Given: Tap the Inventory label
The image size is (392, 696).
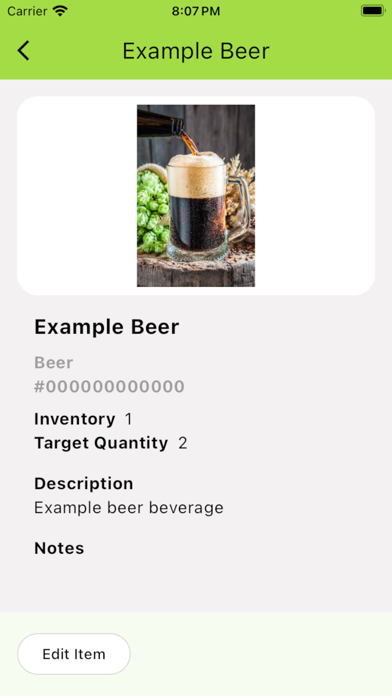Looking at the screenshot, I should pos(75,419).
